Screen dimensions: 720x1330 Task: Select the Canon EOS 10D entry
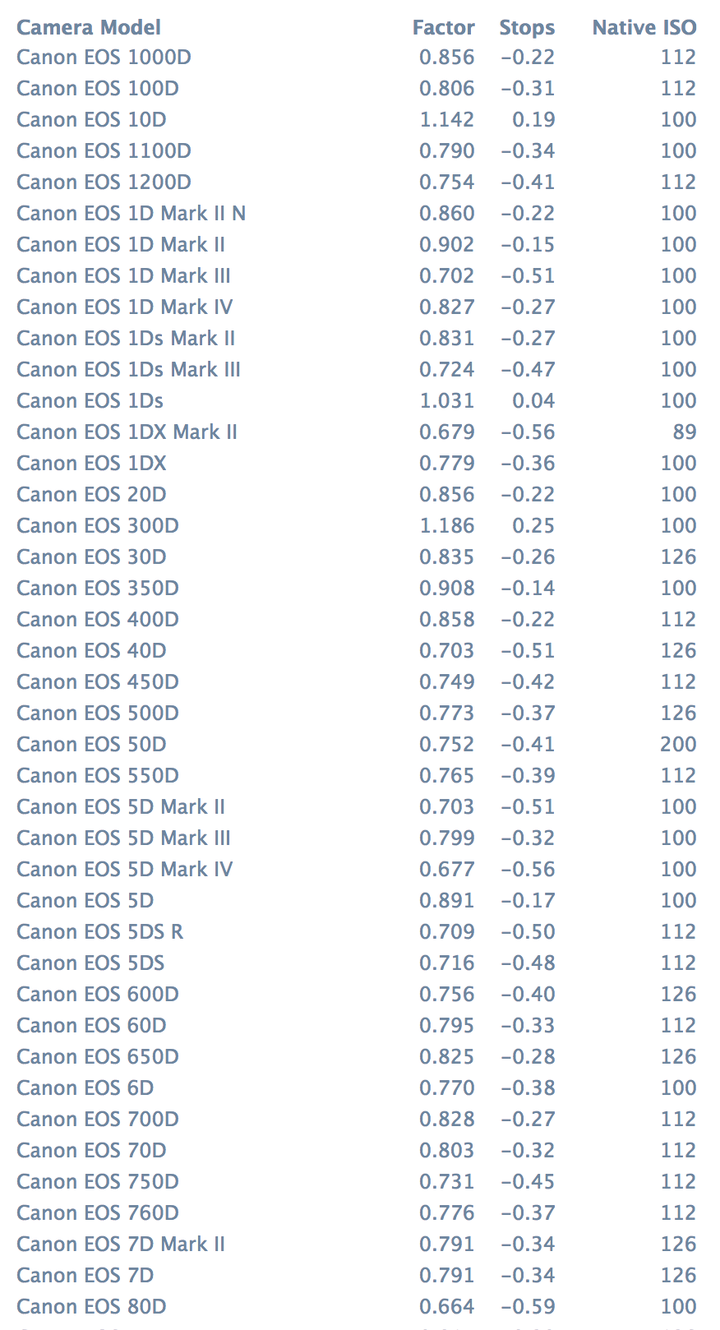(91, 120)
